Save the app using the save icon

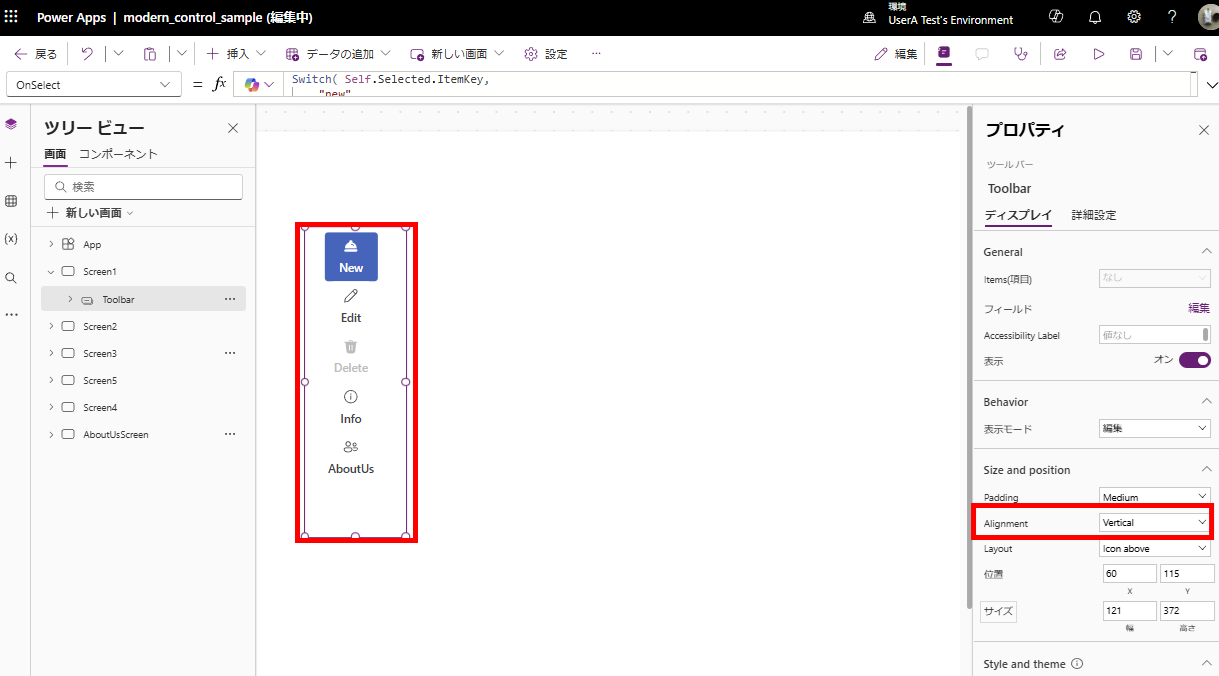tap(1135, 54)
